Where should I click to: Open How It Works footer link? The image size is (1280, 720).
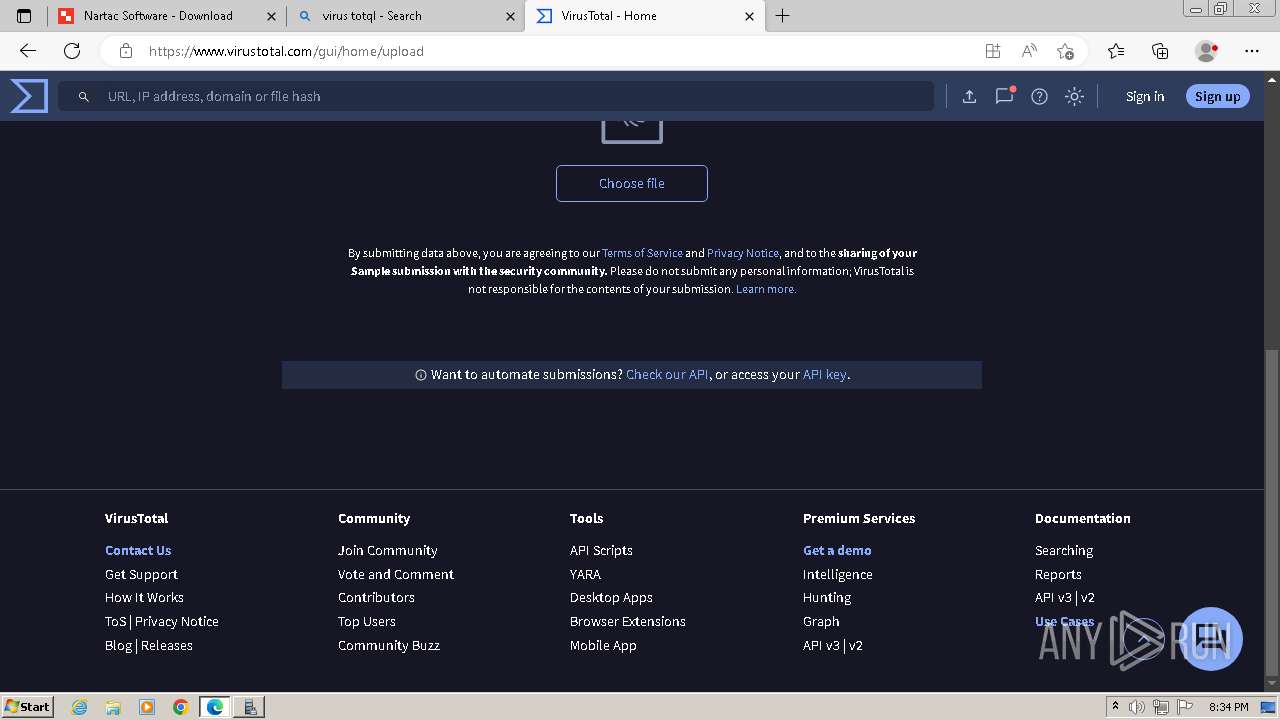coord(144,597)
